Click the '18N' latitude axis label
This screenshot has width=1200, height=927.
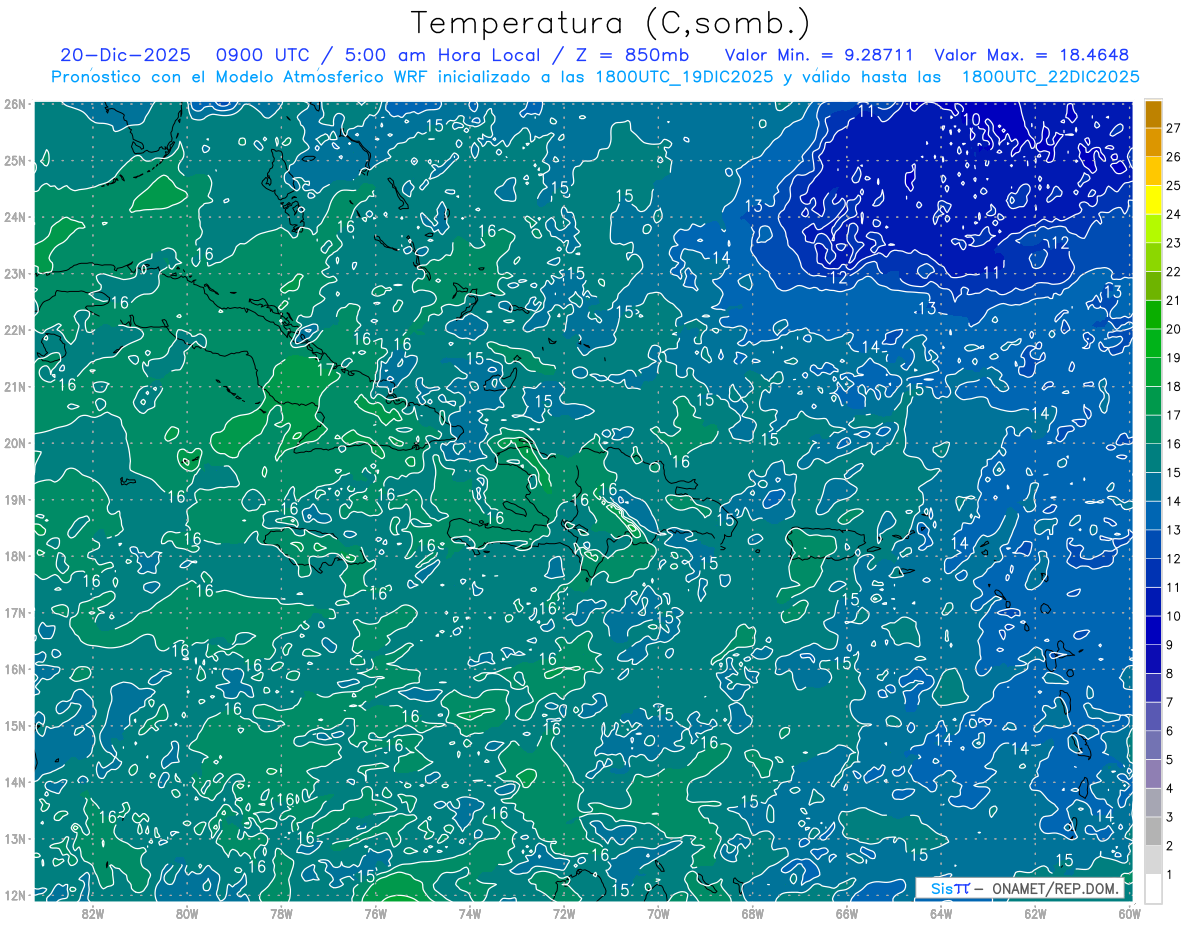point(14,556)
